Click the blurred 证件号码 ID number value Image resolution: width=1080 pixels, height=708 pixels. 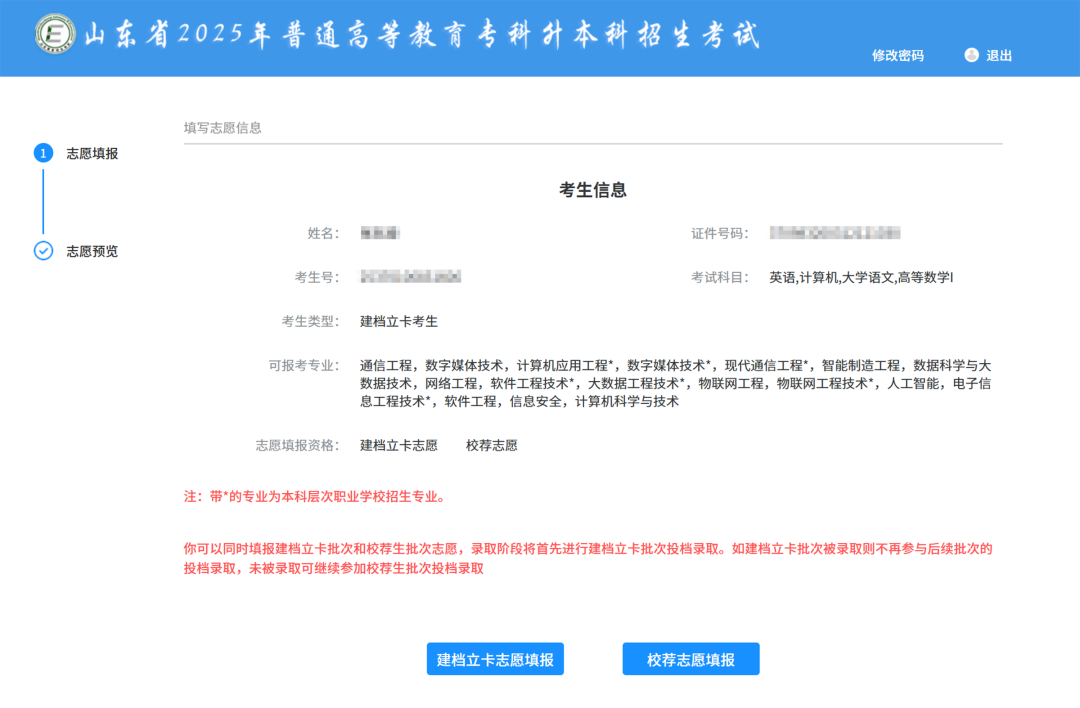point(833,233)
